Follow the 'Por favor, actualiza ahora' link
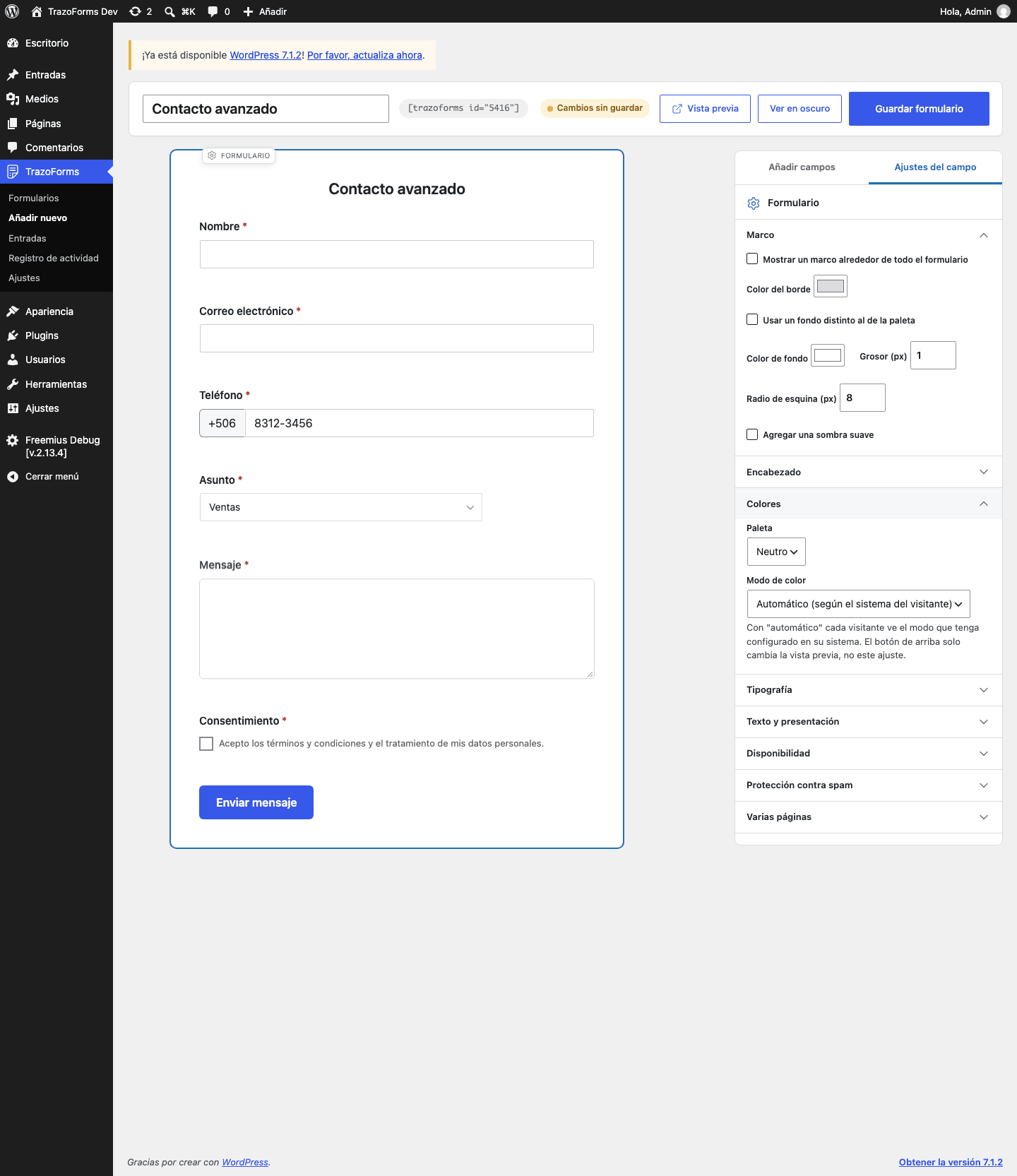 (x=364, y=55)
